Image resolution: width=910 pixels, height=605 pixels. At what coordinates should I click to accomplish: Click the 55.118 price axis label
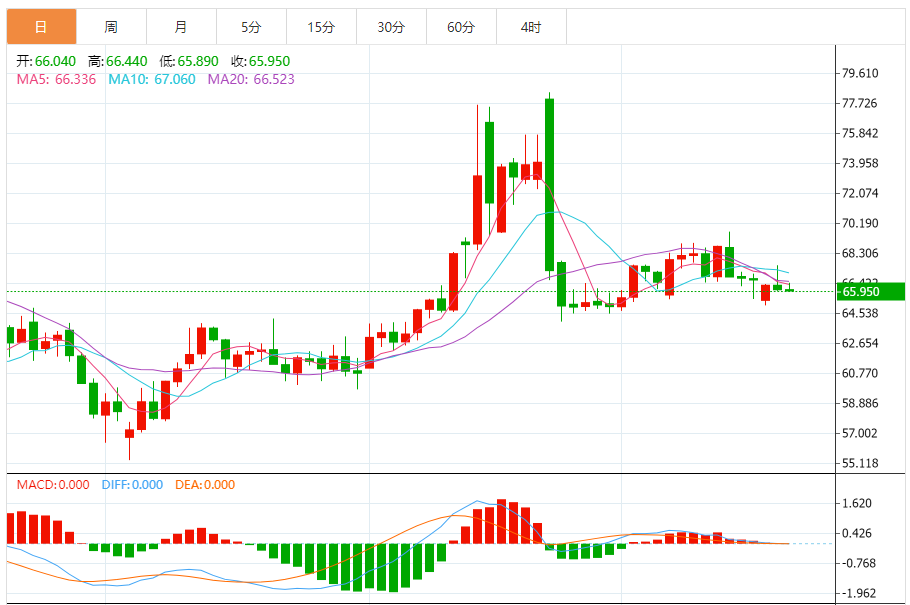[860, 463]
